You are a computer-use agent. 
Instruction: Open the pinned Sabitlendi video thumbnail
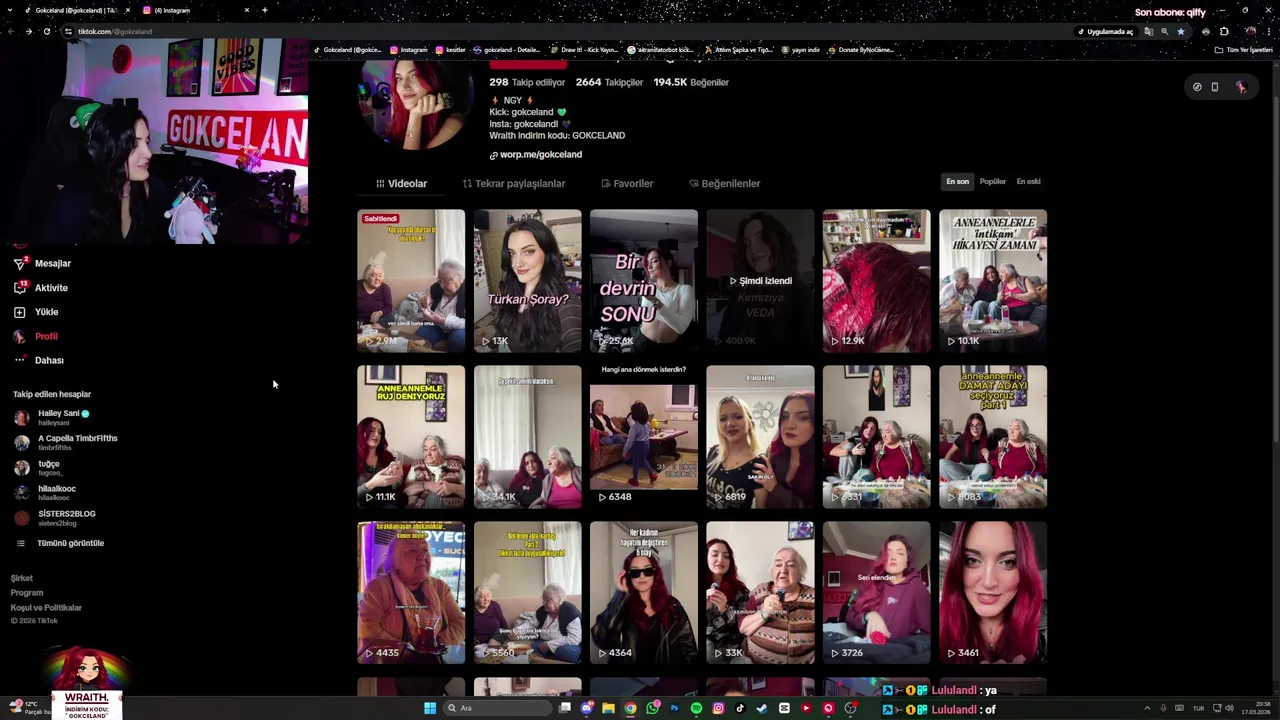(411, 281)
